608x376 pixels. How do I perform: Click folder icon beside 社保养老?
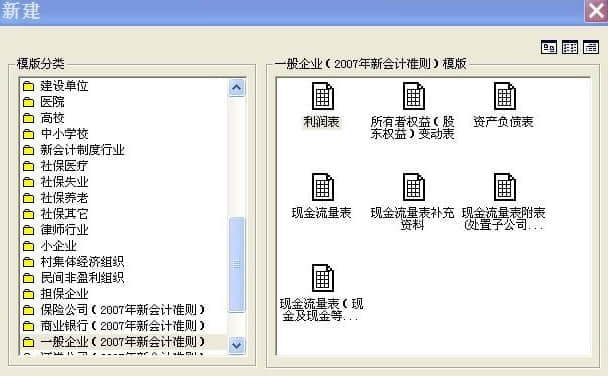click(28, 198)
